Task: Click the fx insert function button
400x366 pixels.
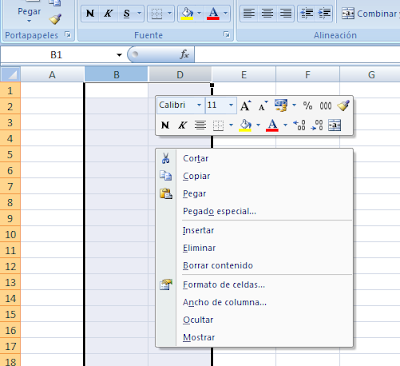Action: point(184,54)
